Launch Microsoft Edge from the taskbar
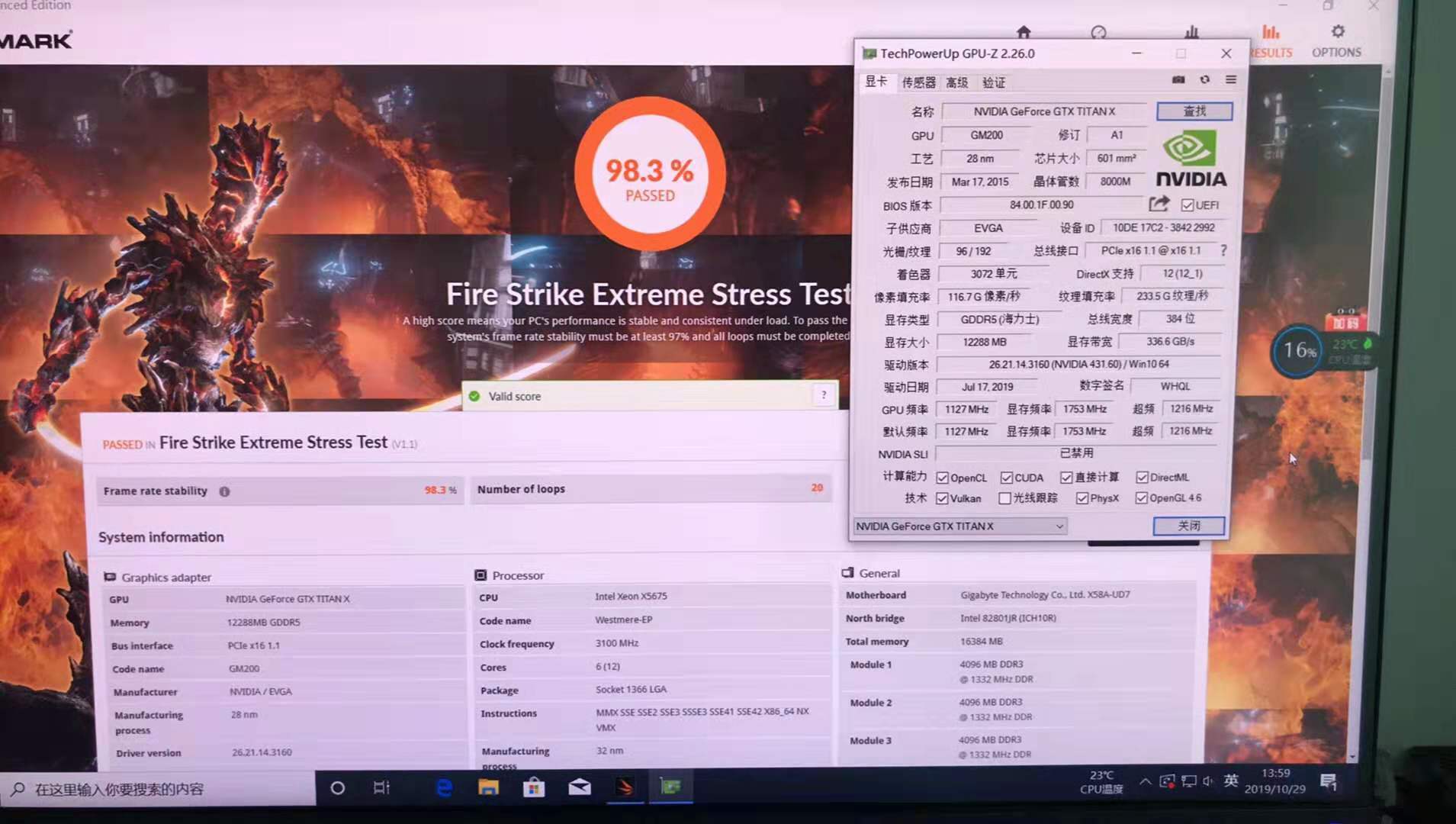 pyautogui.click(x=444, y=787)
